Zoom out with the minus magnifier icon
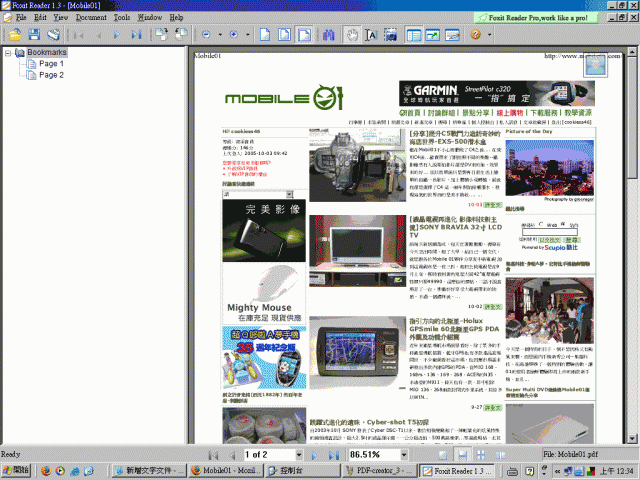640x480 pixels. click(206, 35)
